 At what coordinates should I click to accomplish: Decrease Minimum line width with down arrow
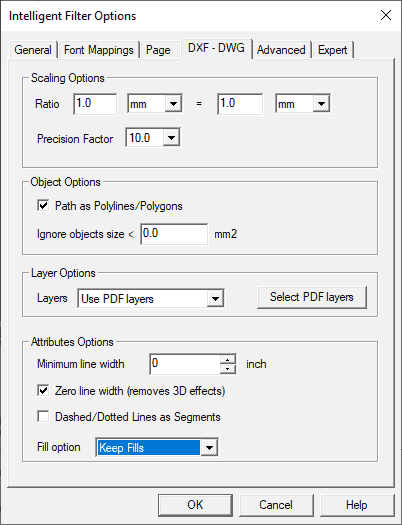228,369
